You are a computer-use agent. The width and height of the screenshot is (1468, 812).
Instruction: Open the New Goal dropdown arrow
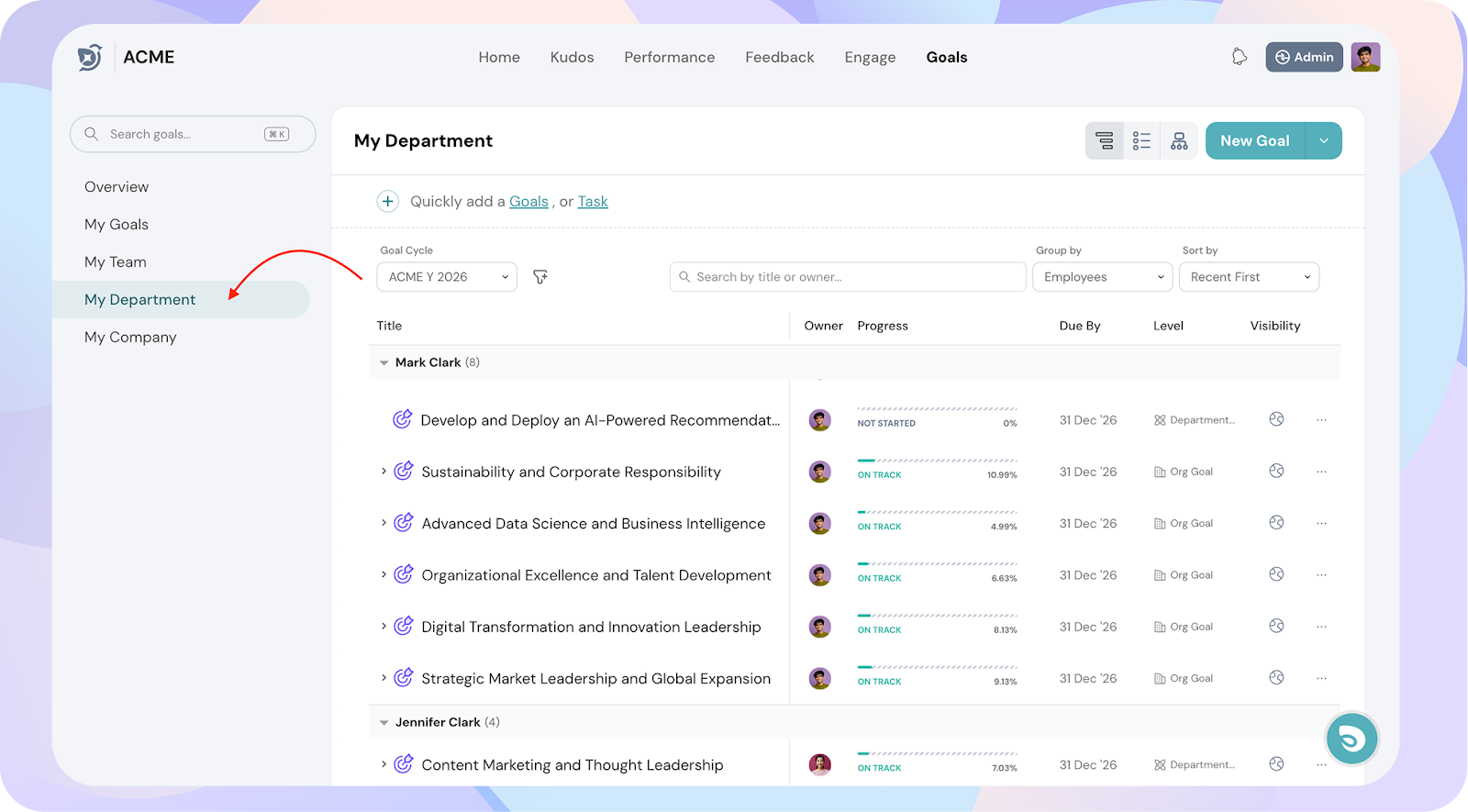pyautogui.click(x=1324, y=140)
